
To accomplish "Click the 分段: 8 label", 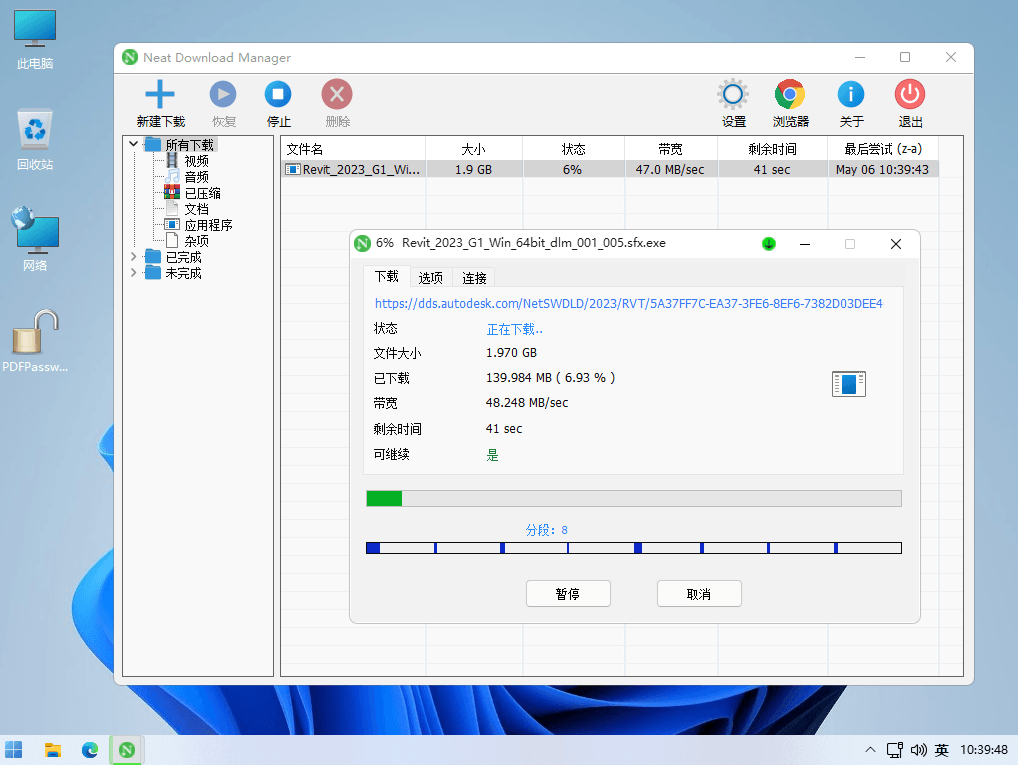I will click(547, 530).
